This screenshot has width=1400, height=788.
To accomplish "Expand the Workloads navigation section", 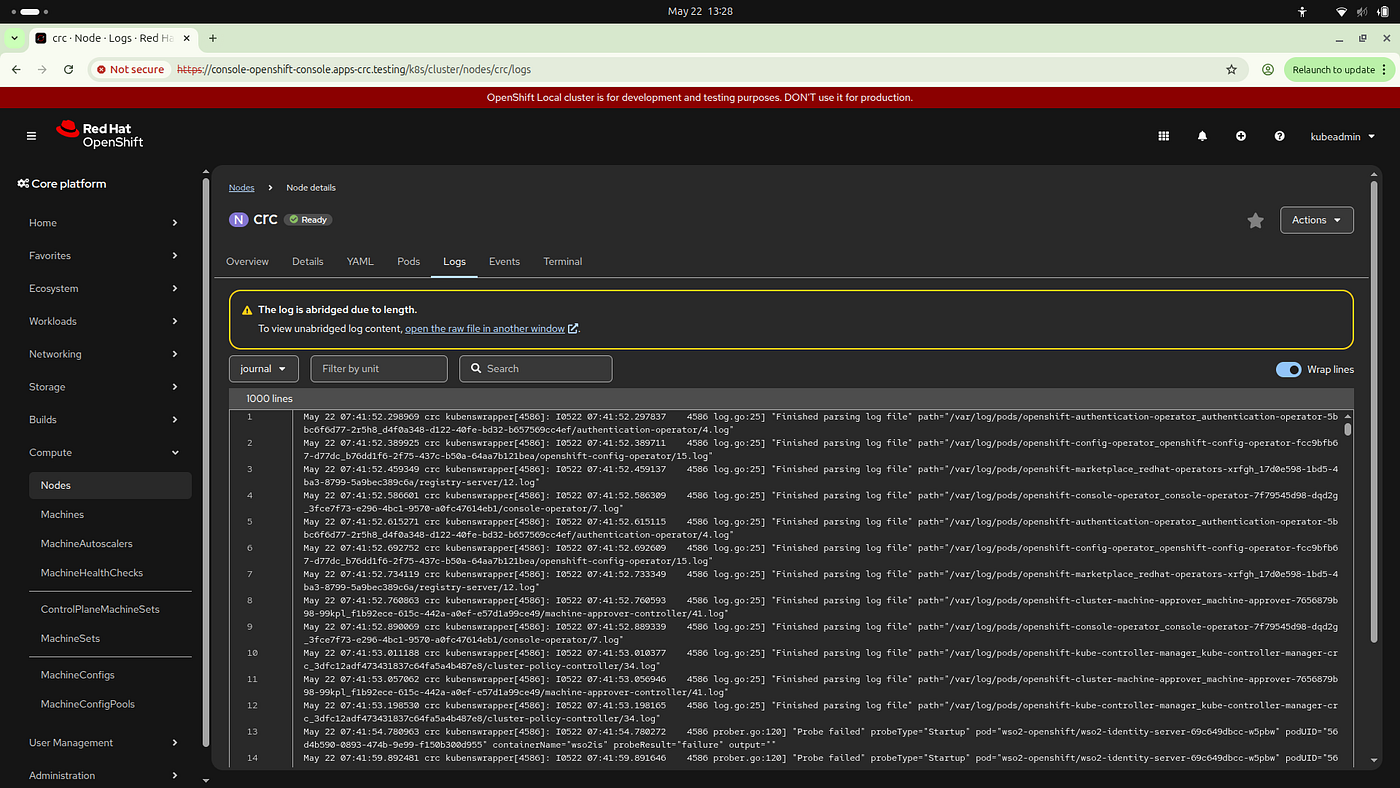I will [104, 321].
